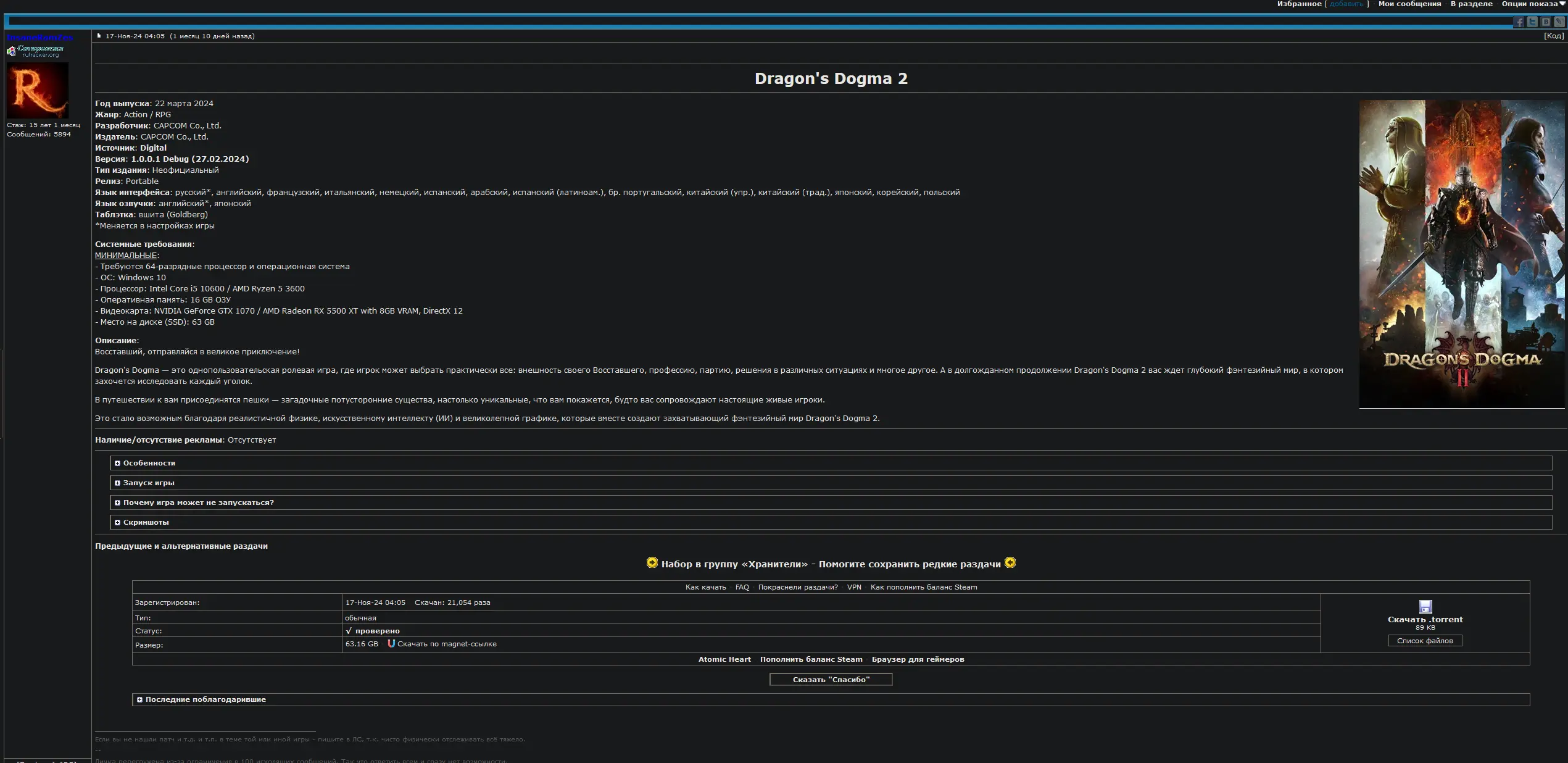
Task: Expand the Запуск игры section
Action: pyautogui.click(x=149, y=483)
